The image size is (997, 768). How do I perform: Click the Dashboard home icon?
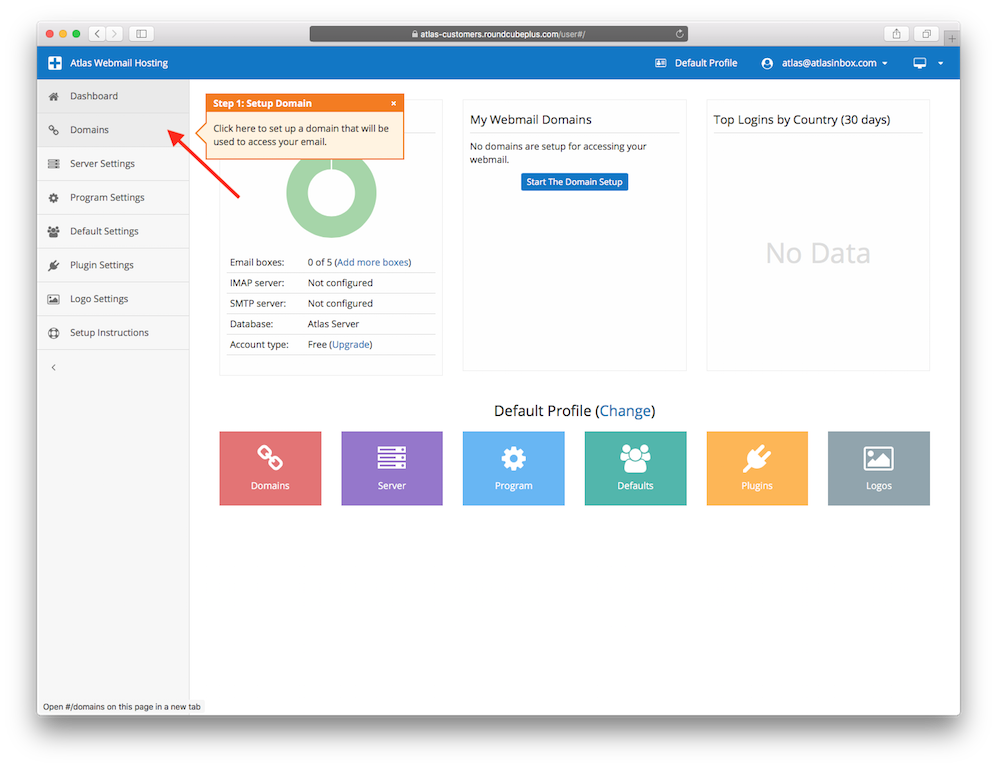coord(53,96)
